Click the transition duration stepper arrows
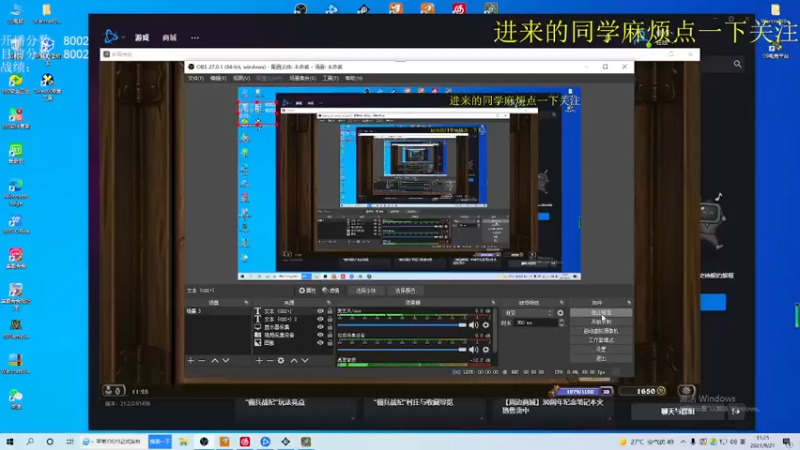800x450 pixels. (562, 323)
